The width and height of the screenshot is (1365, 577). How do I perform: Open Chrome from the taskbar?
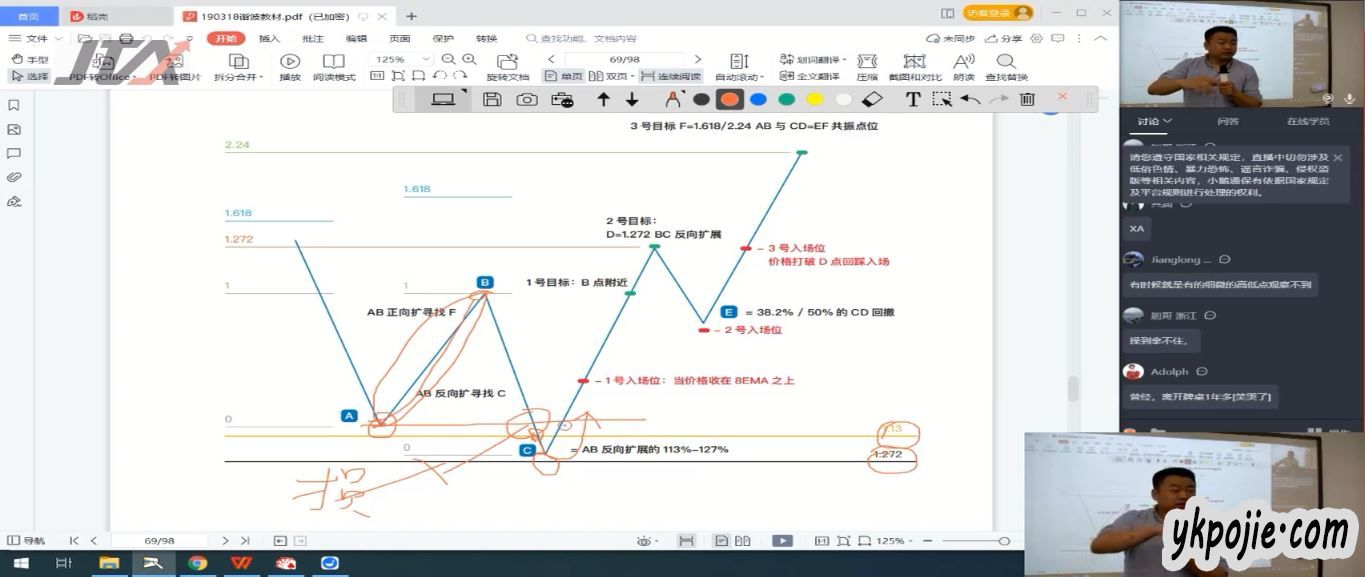[198, 563]
